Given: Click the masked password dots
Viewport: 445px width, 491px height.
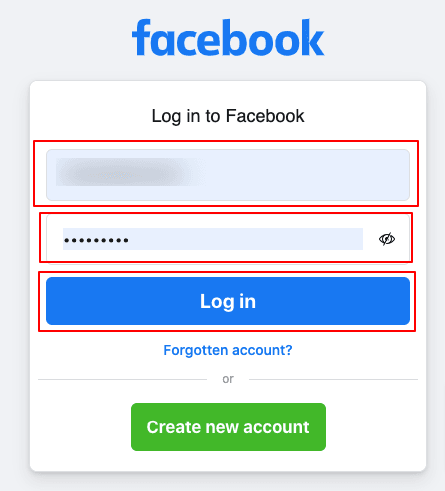Looking at the screenshot, I should pyautogui.click(x=96, y=240).
